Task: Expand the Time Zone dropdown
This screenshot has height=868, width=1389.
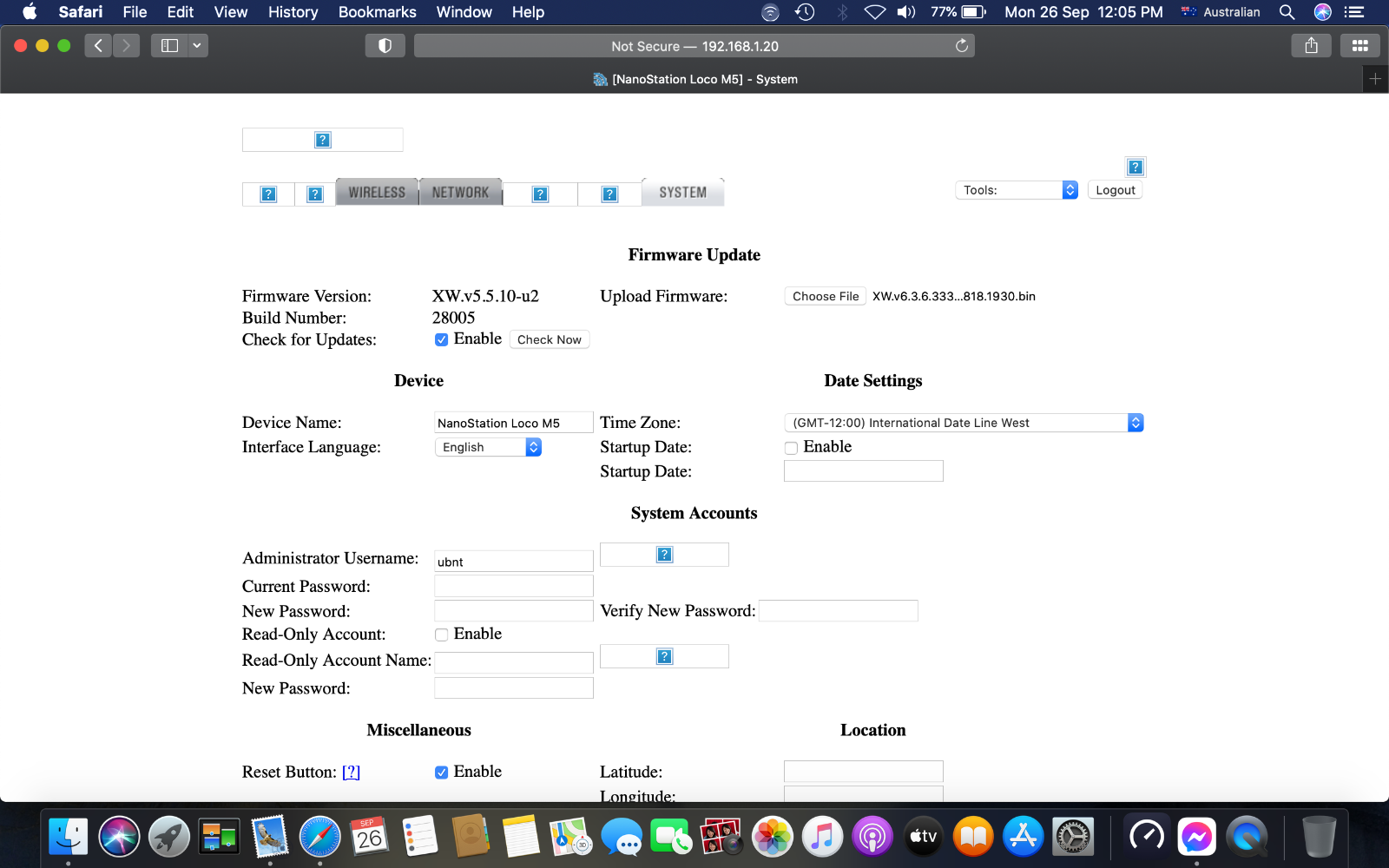Action: 963,423
